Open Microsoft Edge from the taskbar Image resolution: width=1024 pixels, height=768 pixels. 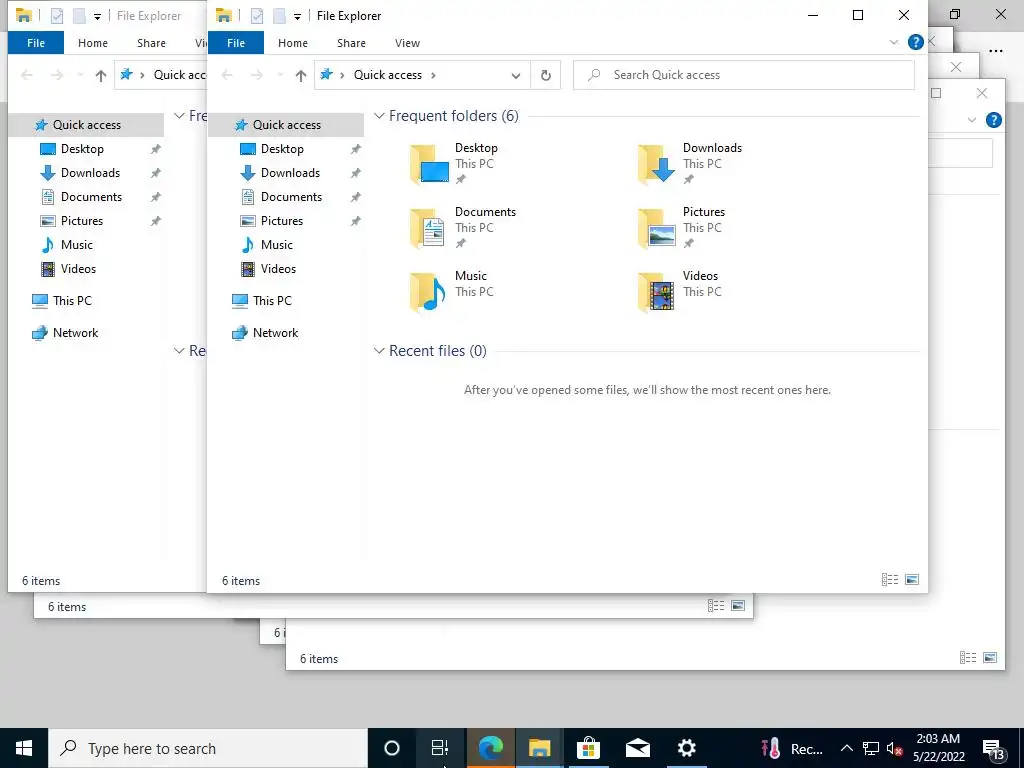[x=490, y=748]
